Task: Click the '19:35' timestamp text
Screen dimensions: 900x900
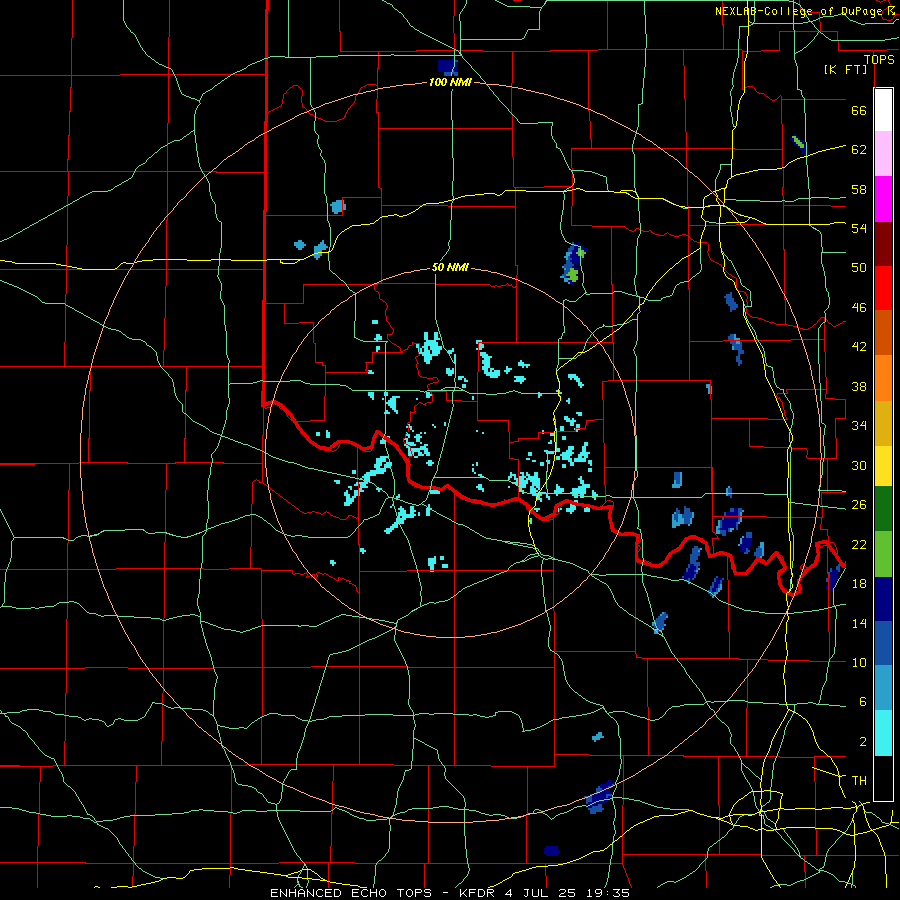Action: click(x=608, y=893)
